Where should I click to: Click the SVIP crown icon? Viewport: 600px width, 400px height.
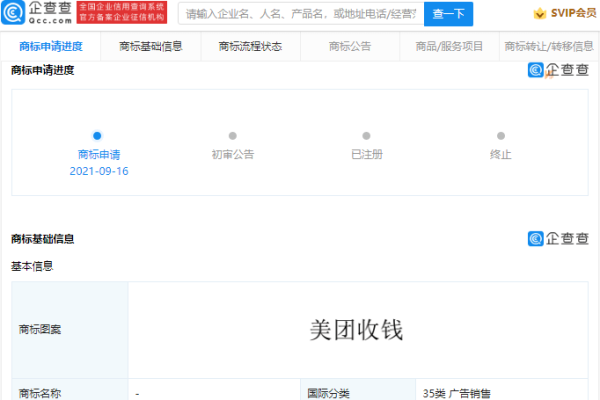click(540, 13)
